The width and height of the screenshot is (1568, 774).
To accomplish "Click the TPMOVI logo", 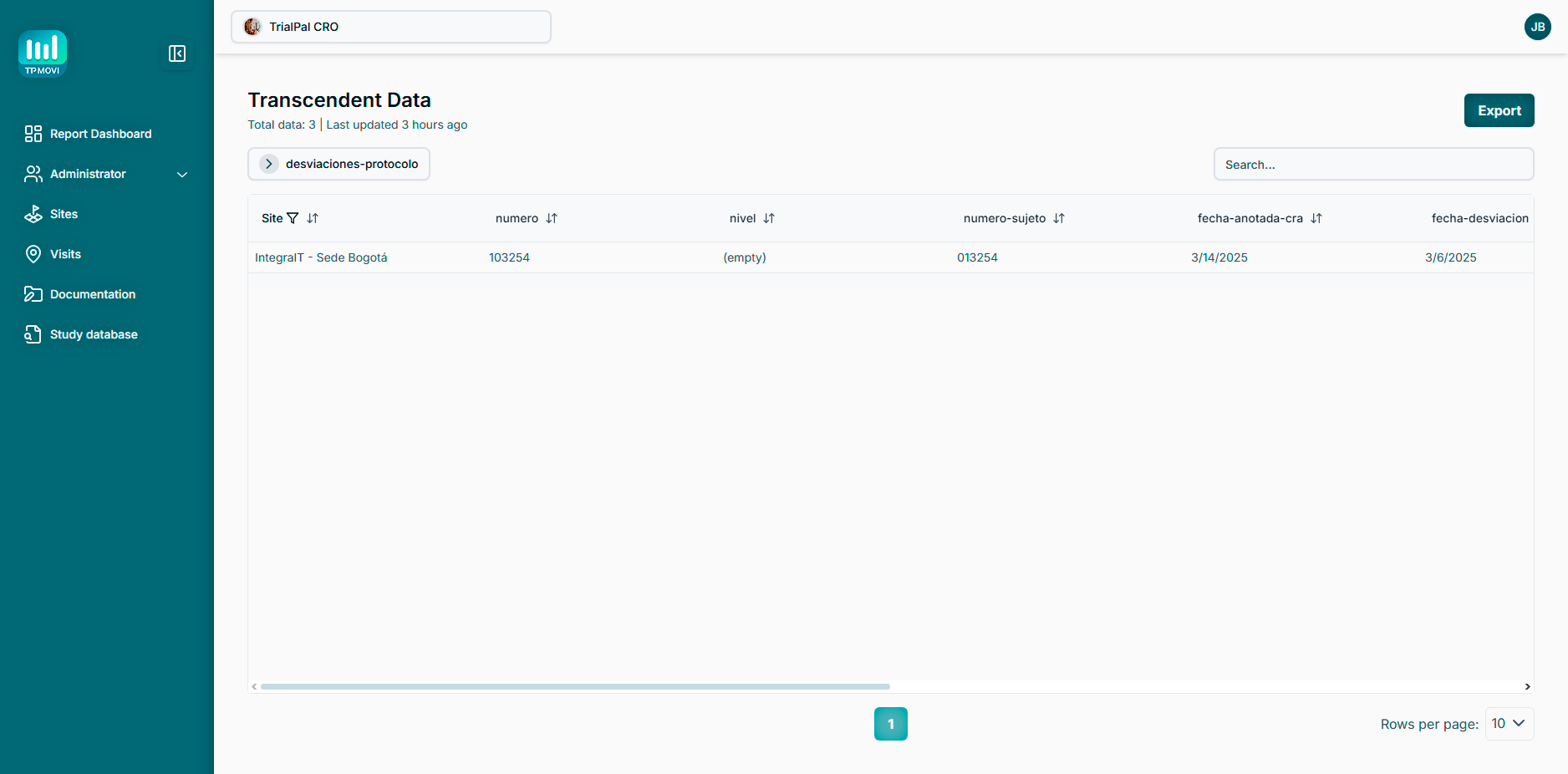I will (43, 53).
